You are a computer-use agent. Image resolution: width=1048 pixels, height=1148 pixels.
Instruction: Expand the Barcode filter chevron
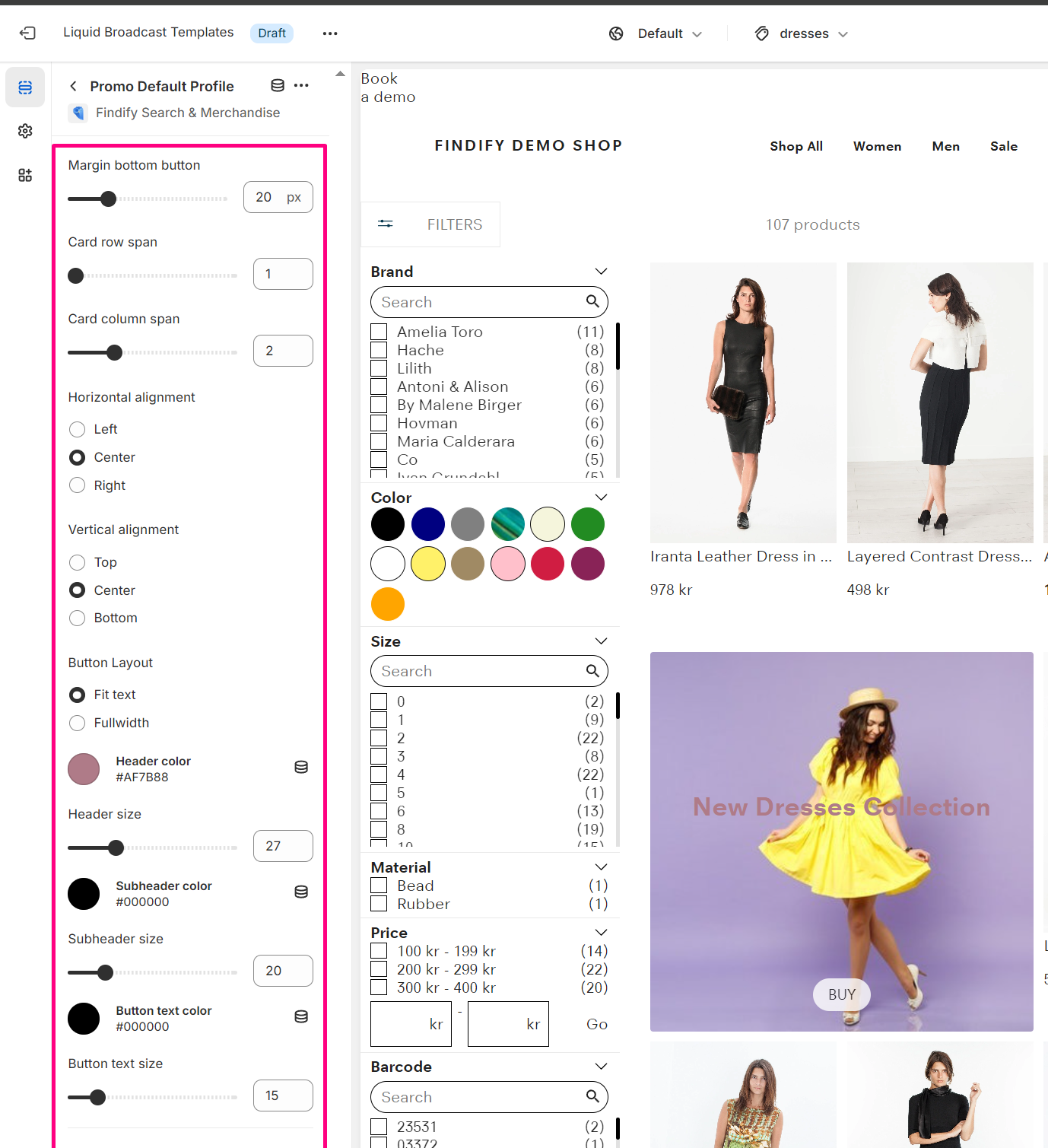click(600, 1066)
